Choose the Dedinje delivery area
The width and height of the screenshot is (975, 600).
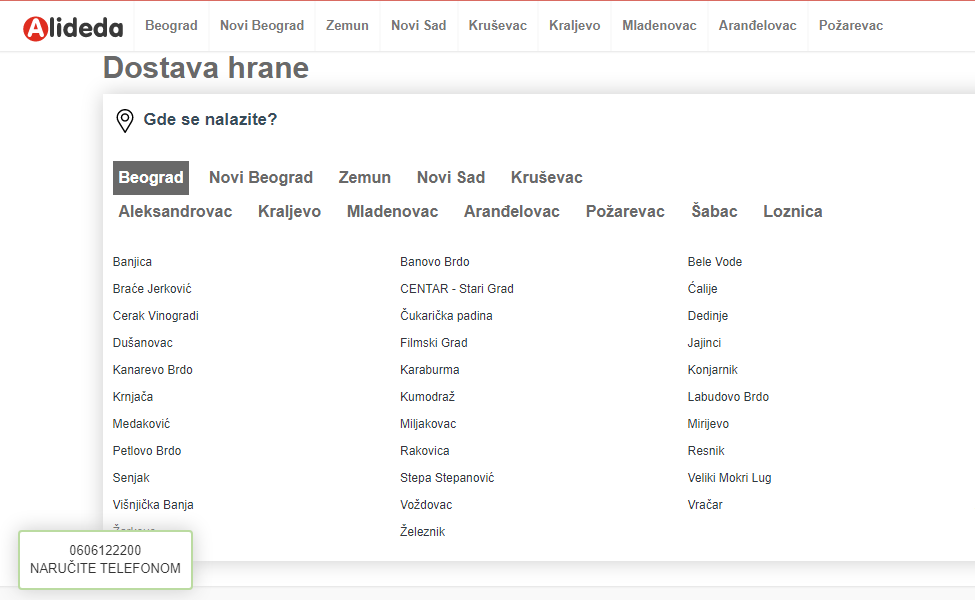coord(707,316)
